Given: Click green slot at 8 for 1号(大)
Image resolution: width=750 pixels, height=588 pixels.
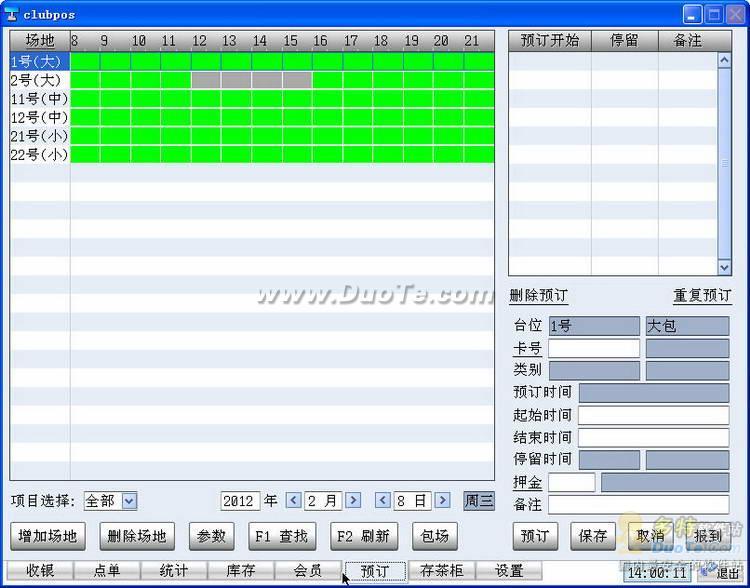Looking at the screenshot, I should [85, 62].
